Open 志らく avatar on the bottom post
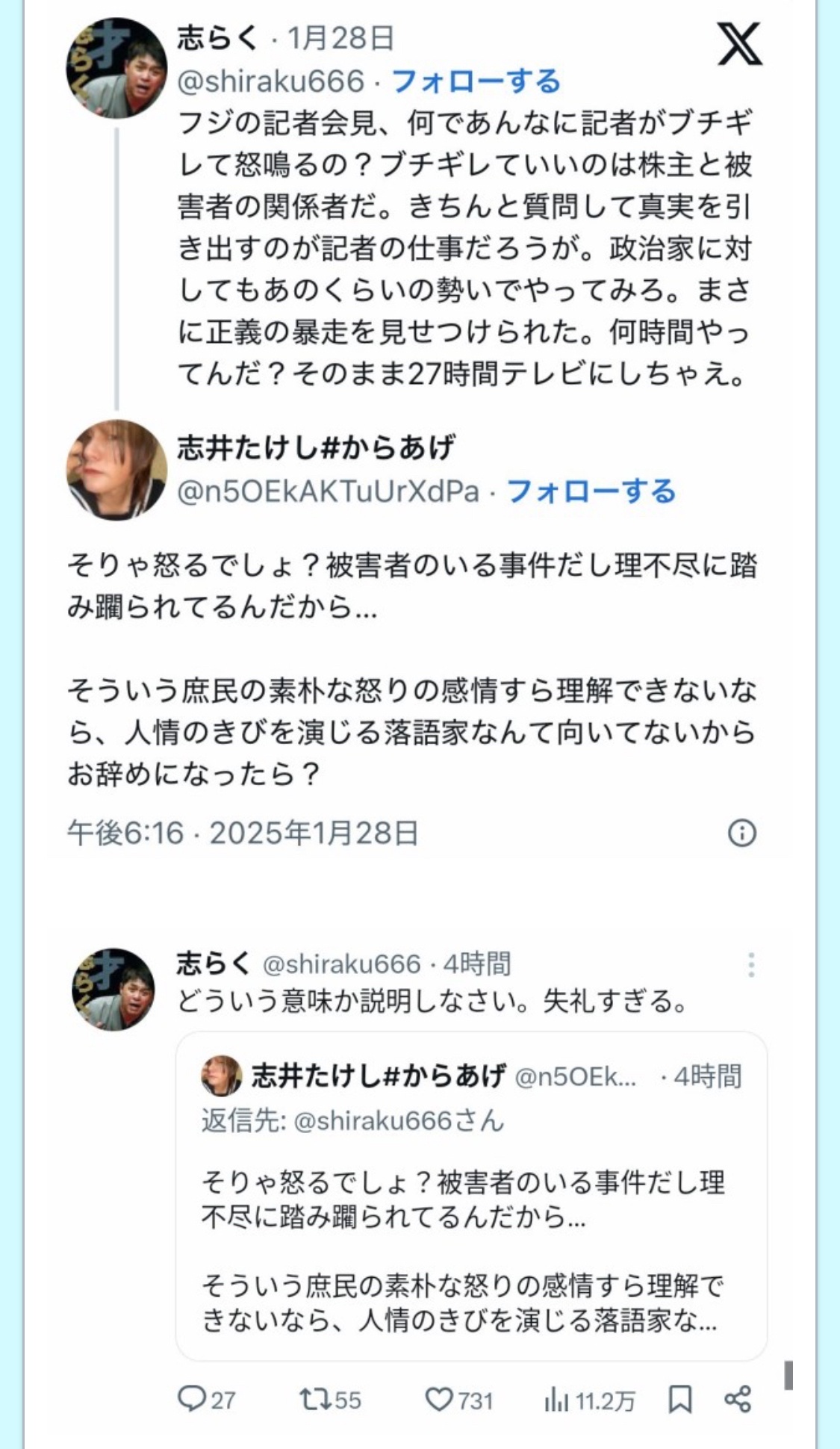This screenshot has width=840, height=1449. click(x=113, y=990)
